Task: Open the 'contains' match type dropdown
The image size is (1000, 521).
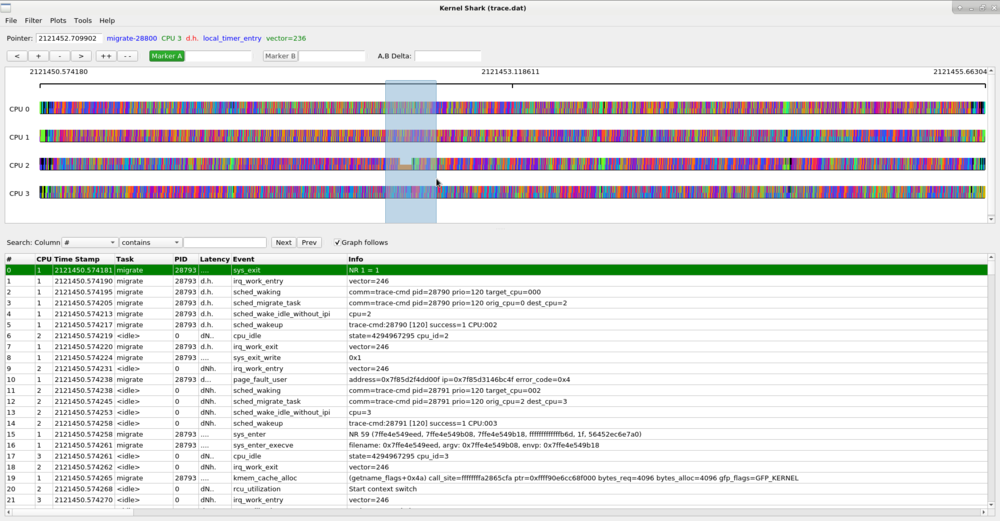Action: coord(150,242)
